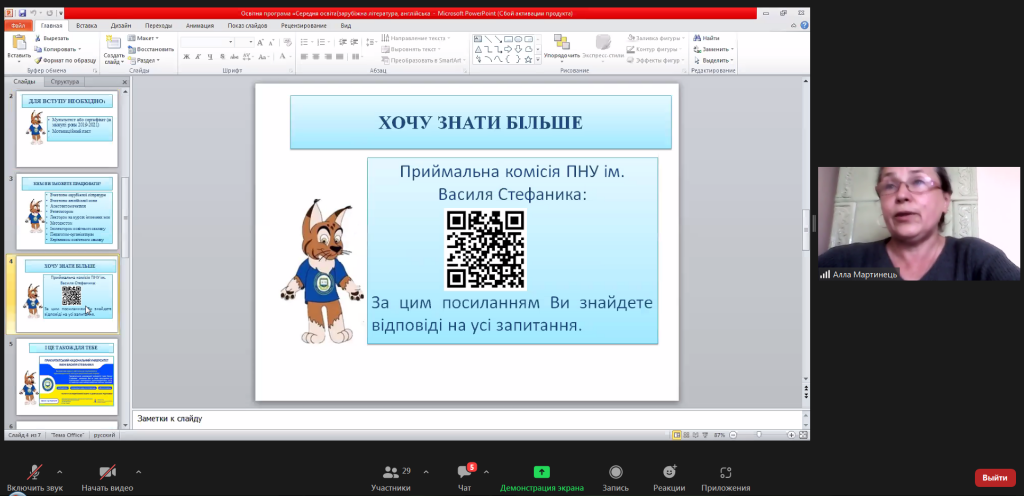1024x496 pixels.
Task: Unmute microphone with Включить звук
Action: coord(35,472)
